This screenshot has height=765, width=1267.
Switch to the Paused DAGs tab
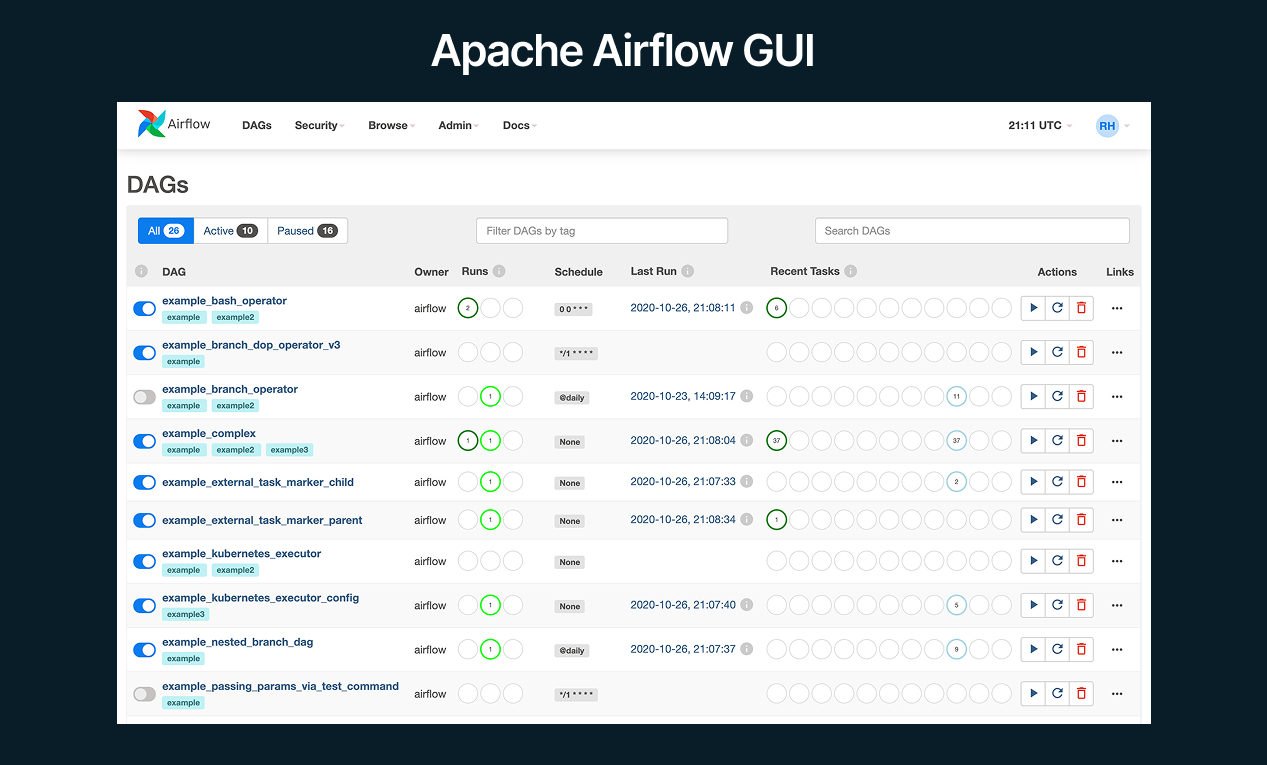pyautogui.click(x=307, y=231)
